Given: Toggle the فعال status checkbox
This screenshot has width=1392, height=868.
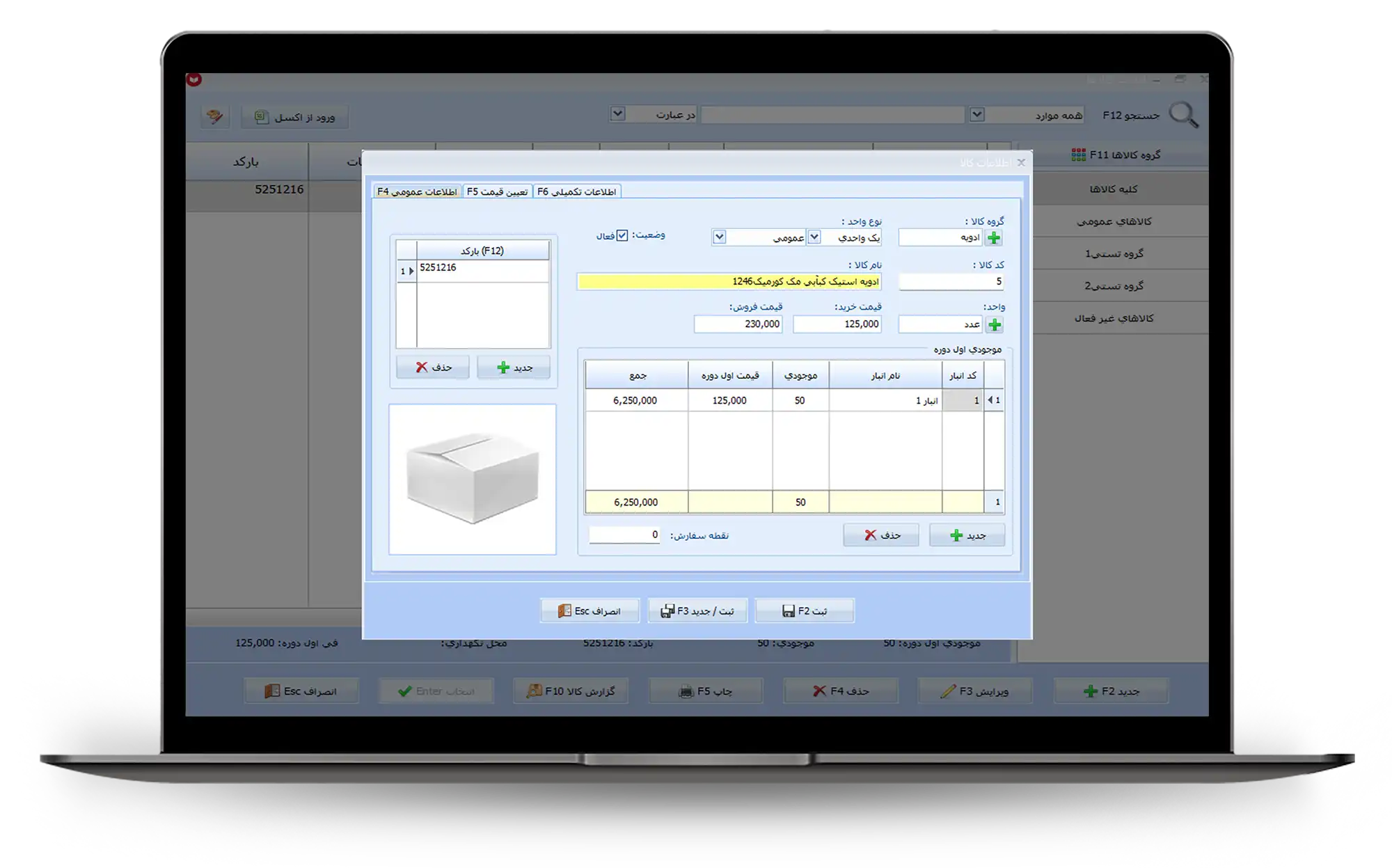Looking at the screenshot, I should coord(622,236).
